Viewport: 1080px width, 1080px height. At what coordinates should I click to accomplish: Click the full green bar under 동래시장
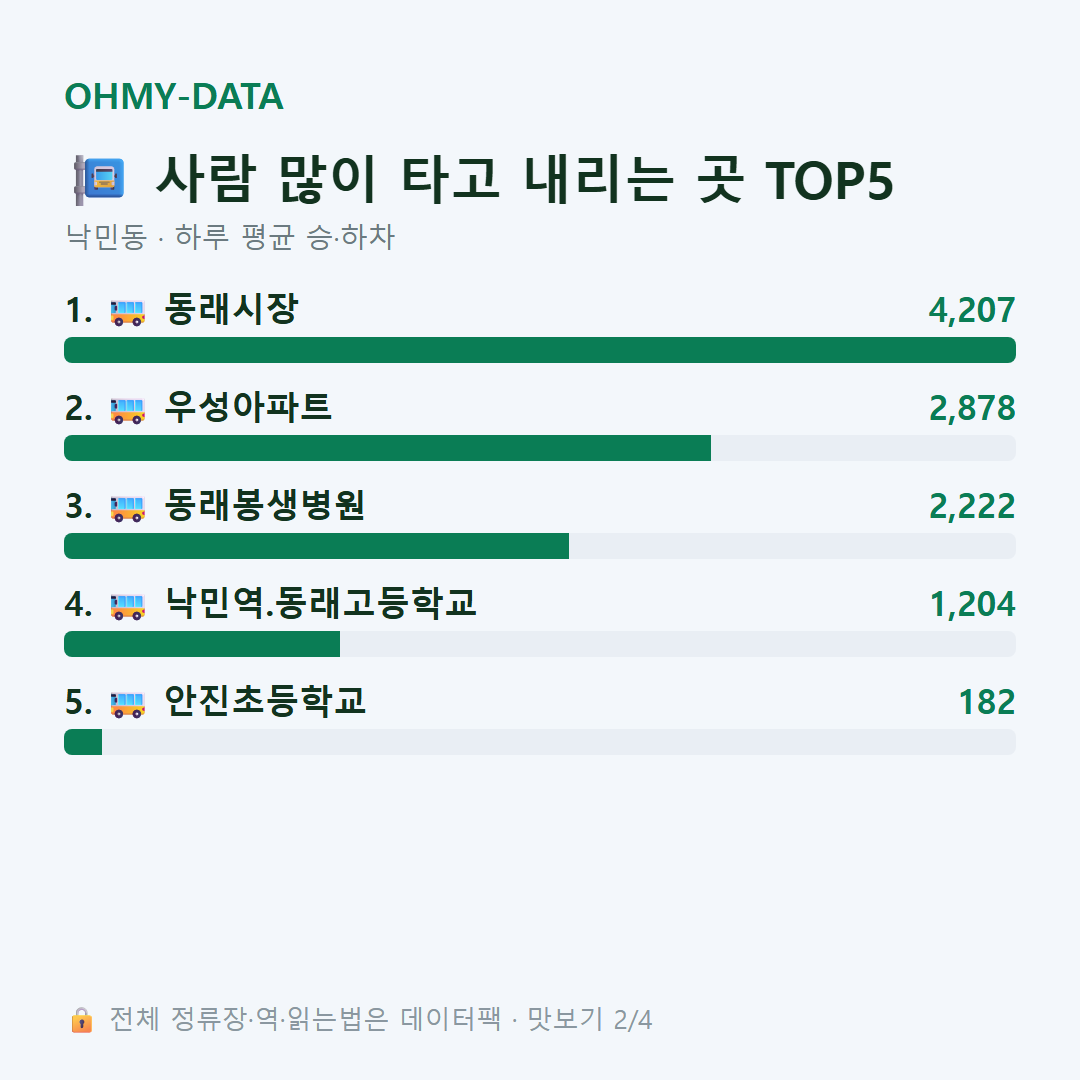pos(540,350)
